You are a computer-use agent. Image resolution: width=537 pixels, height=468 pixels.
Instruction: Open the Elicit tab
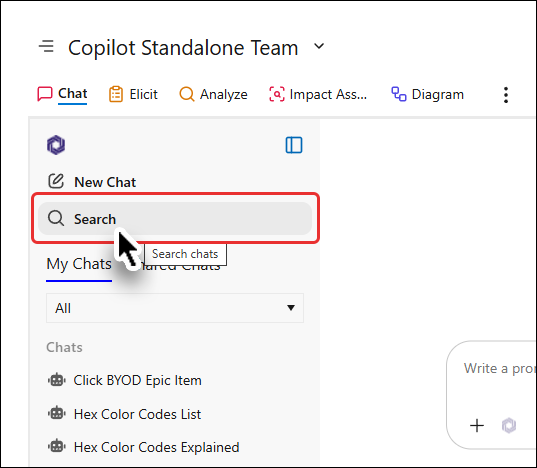click(133, 94)
